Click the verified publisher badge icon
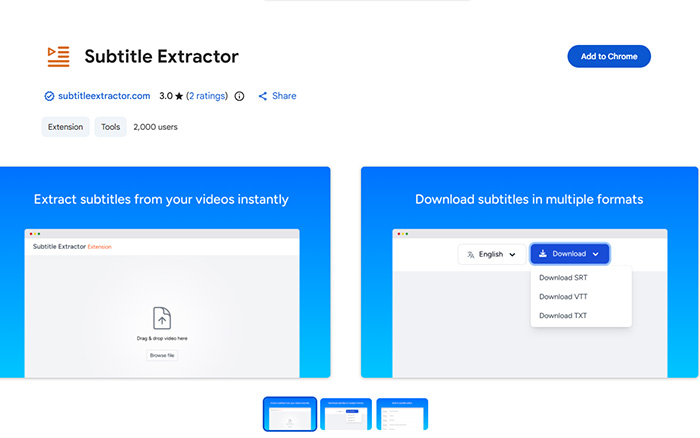This screenshot has width=700, height=438. pos(49,96)
